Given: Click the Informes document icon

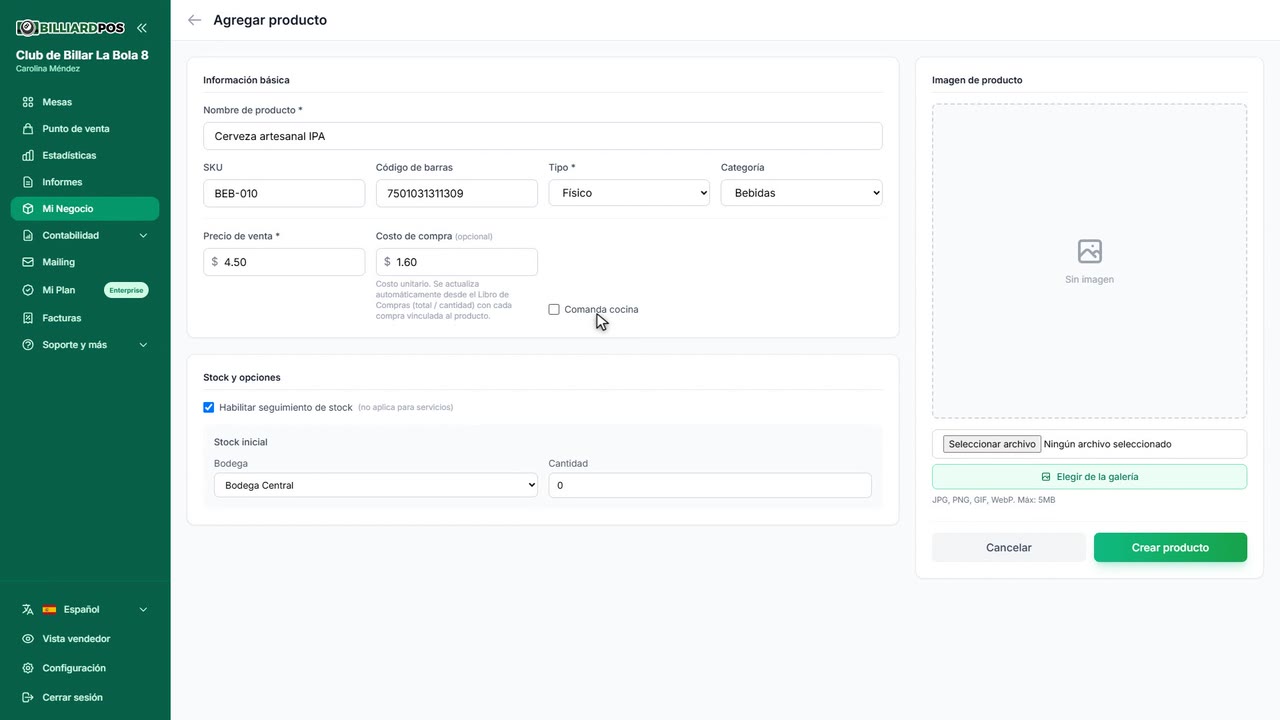Looking at the screenshot, I should (28, 182).
